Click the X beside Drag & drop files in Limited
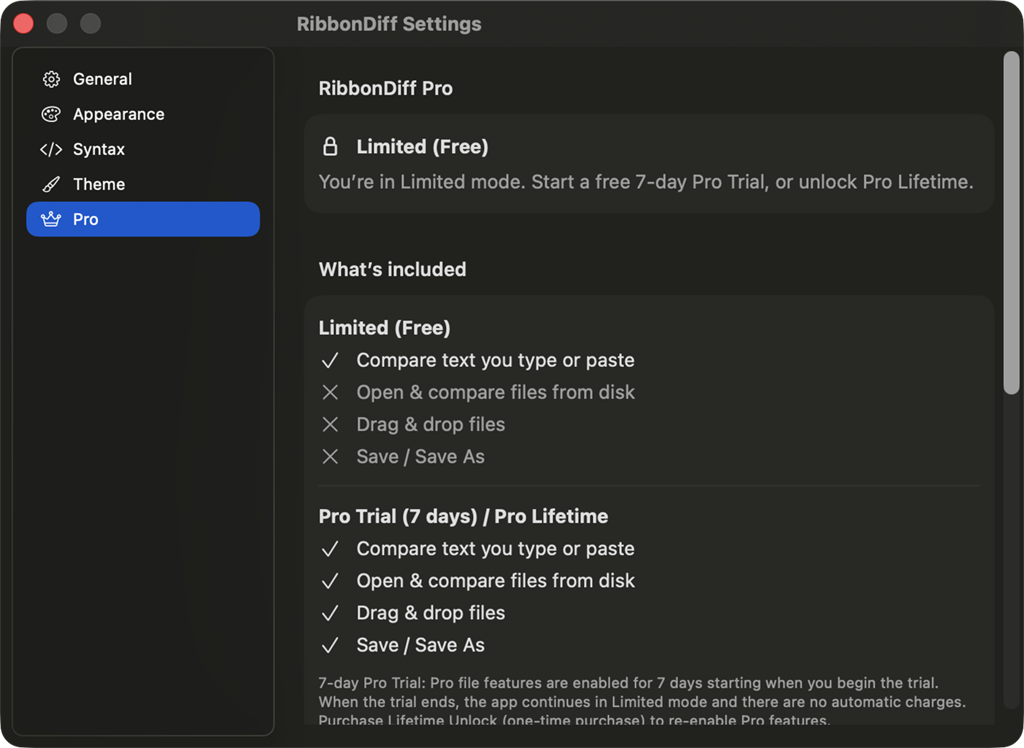This screenshot has height=748, width=1024. click(330, 424)
